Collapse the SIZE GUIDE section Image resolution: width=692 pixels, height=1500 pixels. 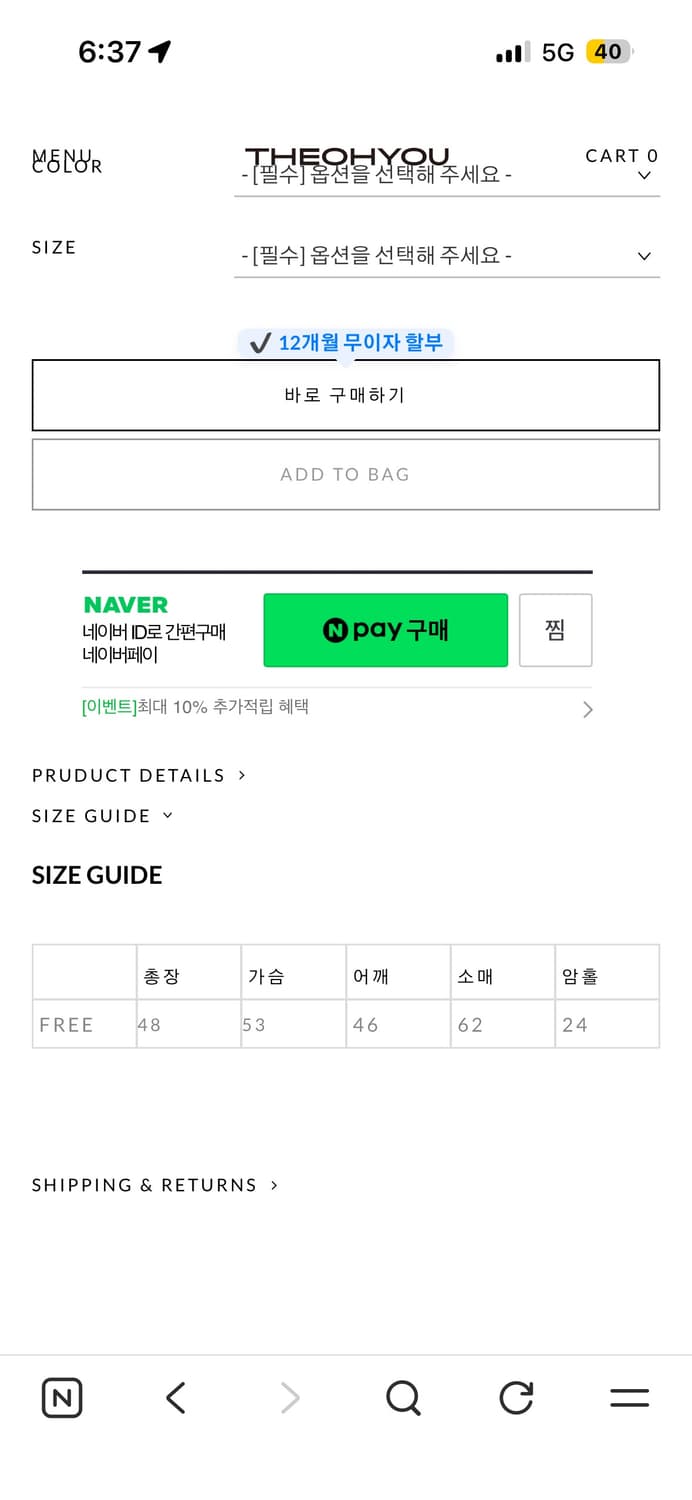tap(103, 816)
